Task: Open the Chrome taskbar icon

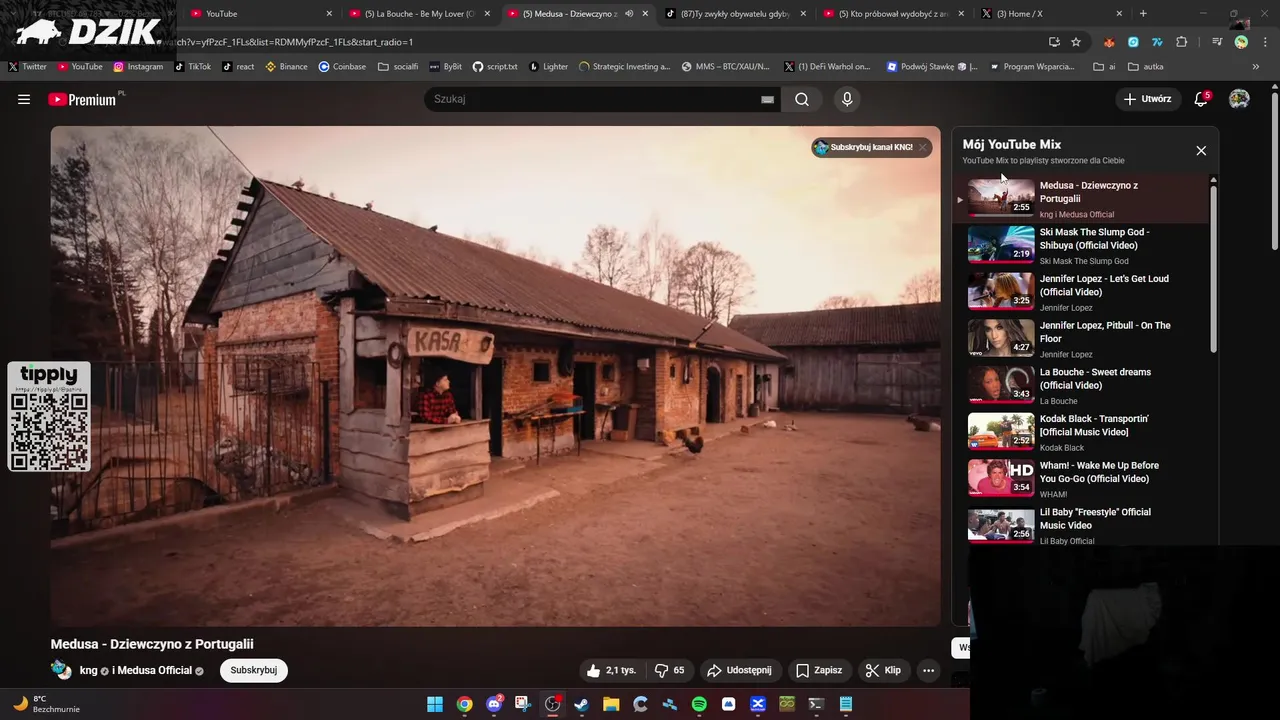Action: (x=464, y=704)
